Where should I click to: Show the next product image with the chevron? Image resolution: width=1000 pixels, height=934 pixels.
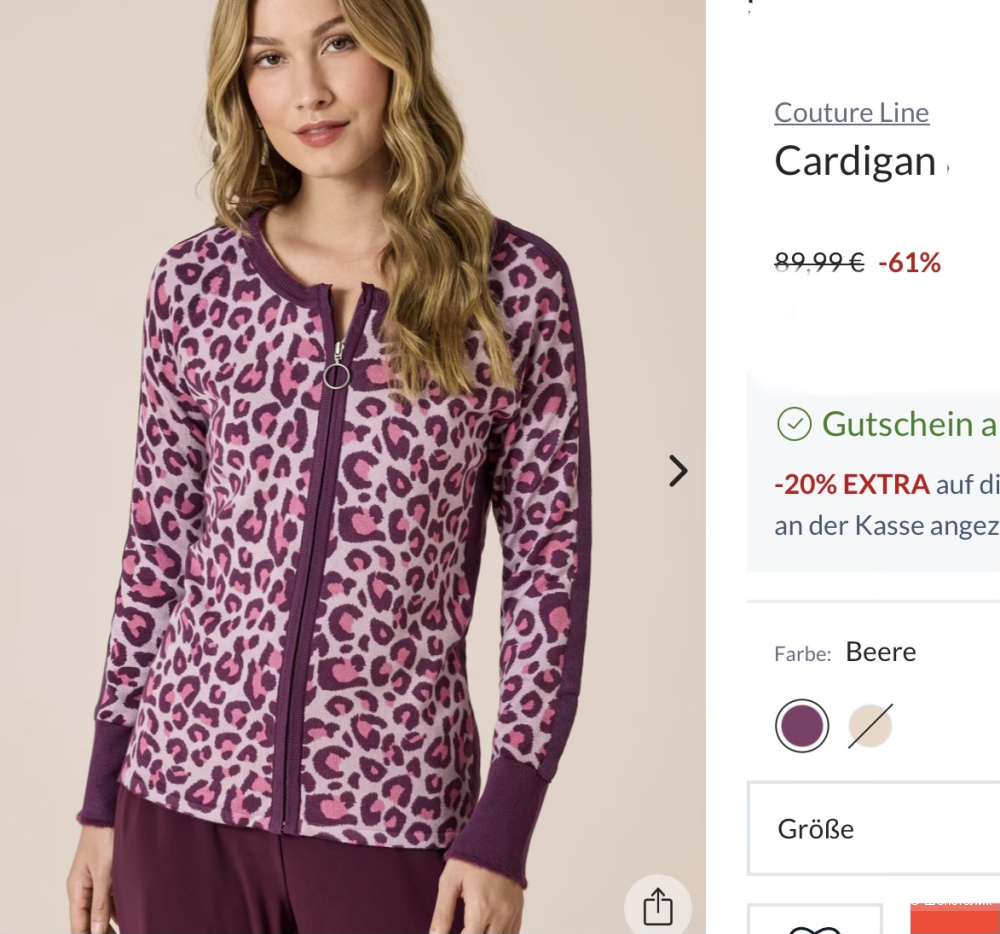678,471
